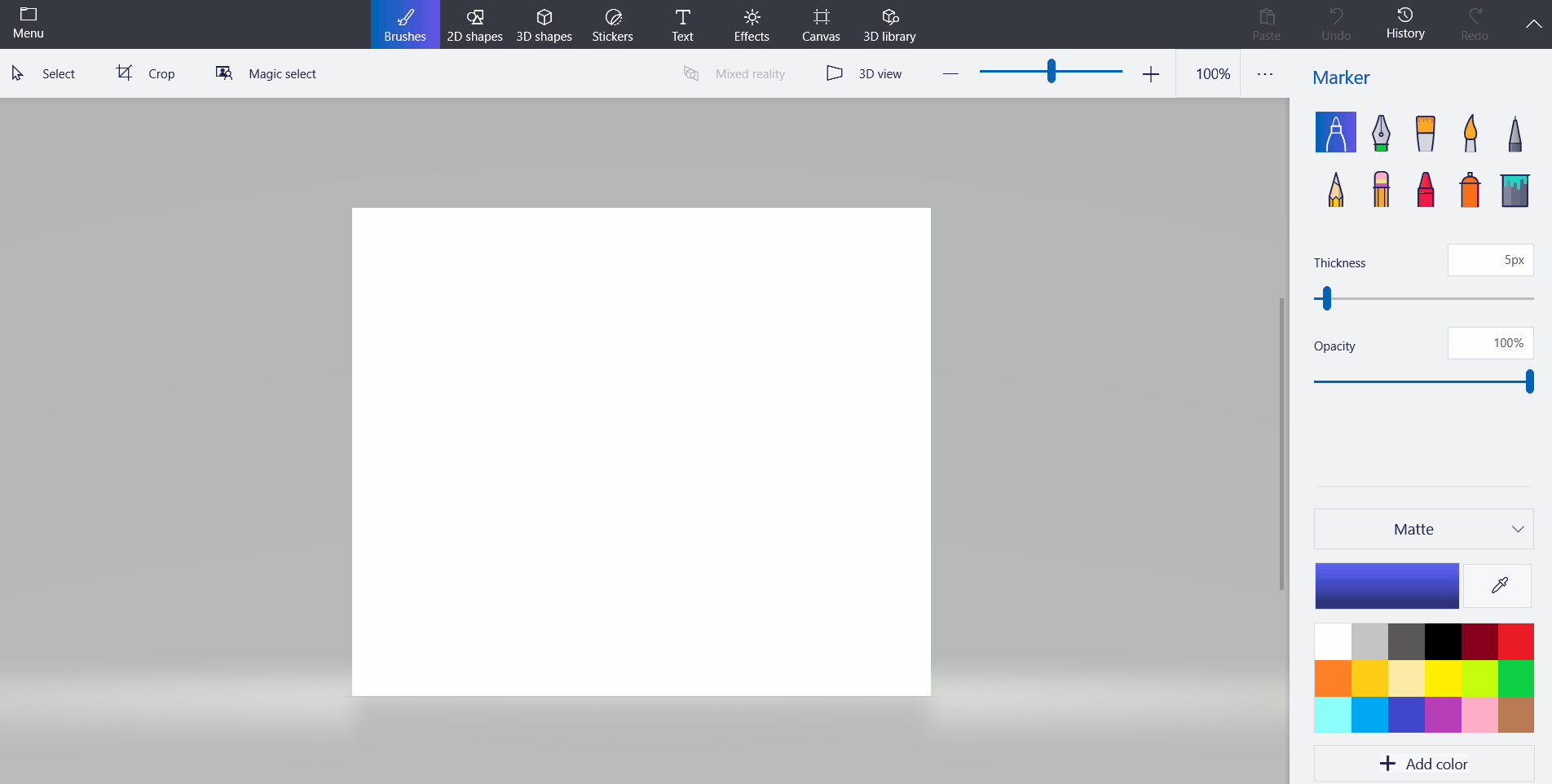
Task: Collapse the top ribbon with chevron
Action: [x=1533, y=24]
